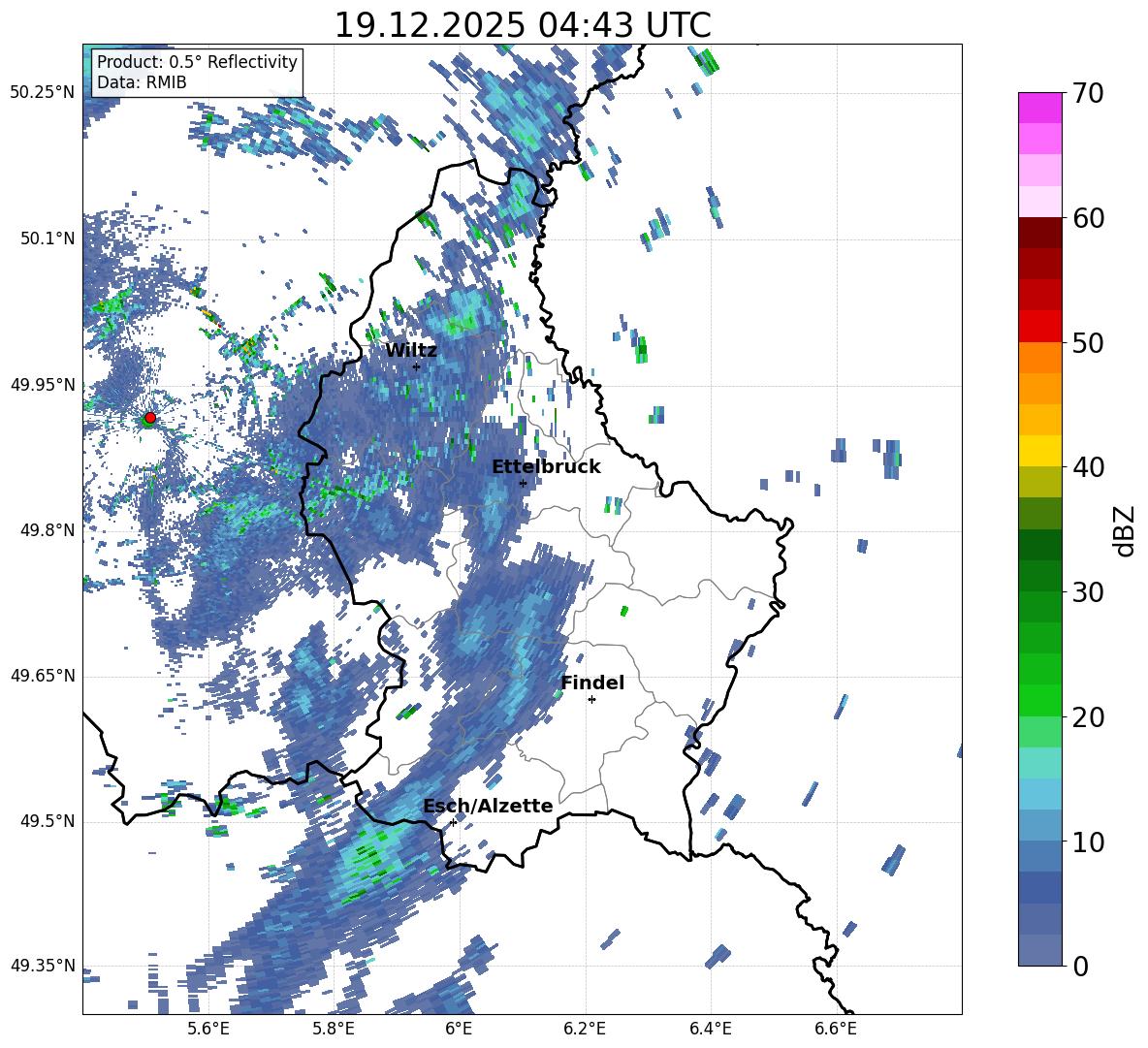Click the Ettelbruck station cross marker
This screenshot has height=1048, width=1148.
tap(523, 483)
